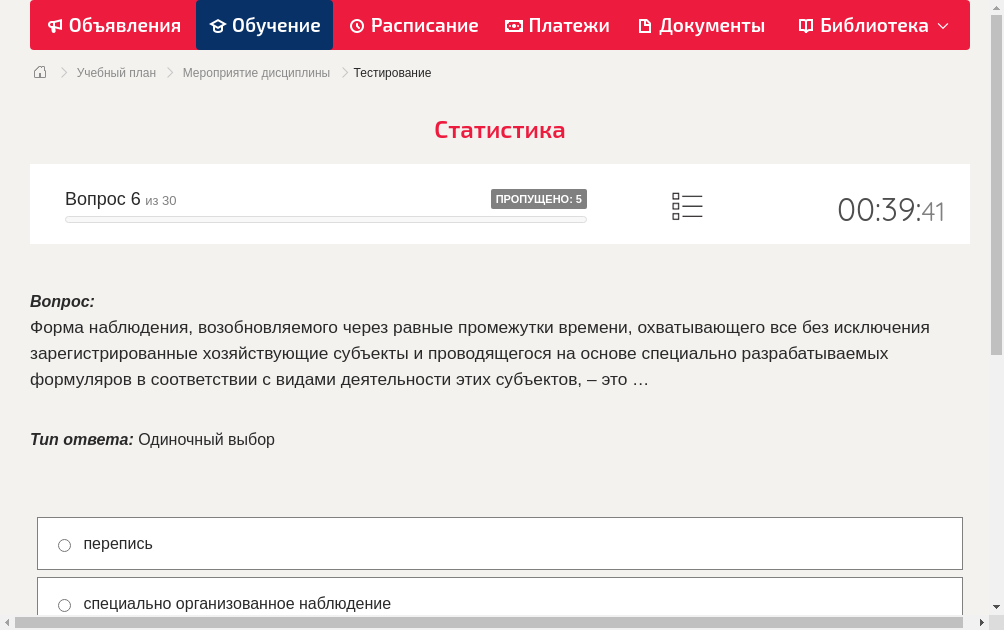The height and width of the screenshot is (630, 1004).
Task: Select the graduation cap icon in Обучение tab
Action: pyautogui.click(x=217, y=25)
